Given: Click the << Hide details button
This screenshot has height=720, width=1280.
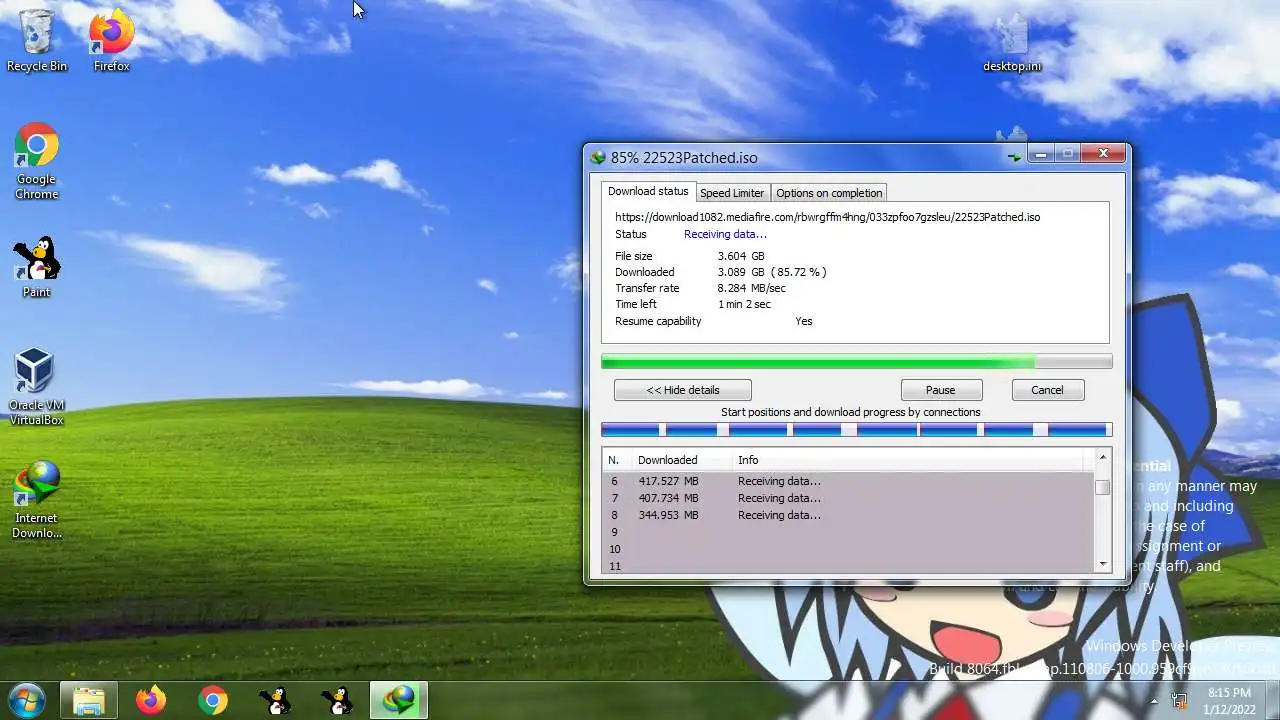Looking at the screenshot, I should pos(683,390).
